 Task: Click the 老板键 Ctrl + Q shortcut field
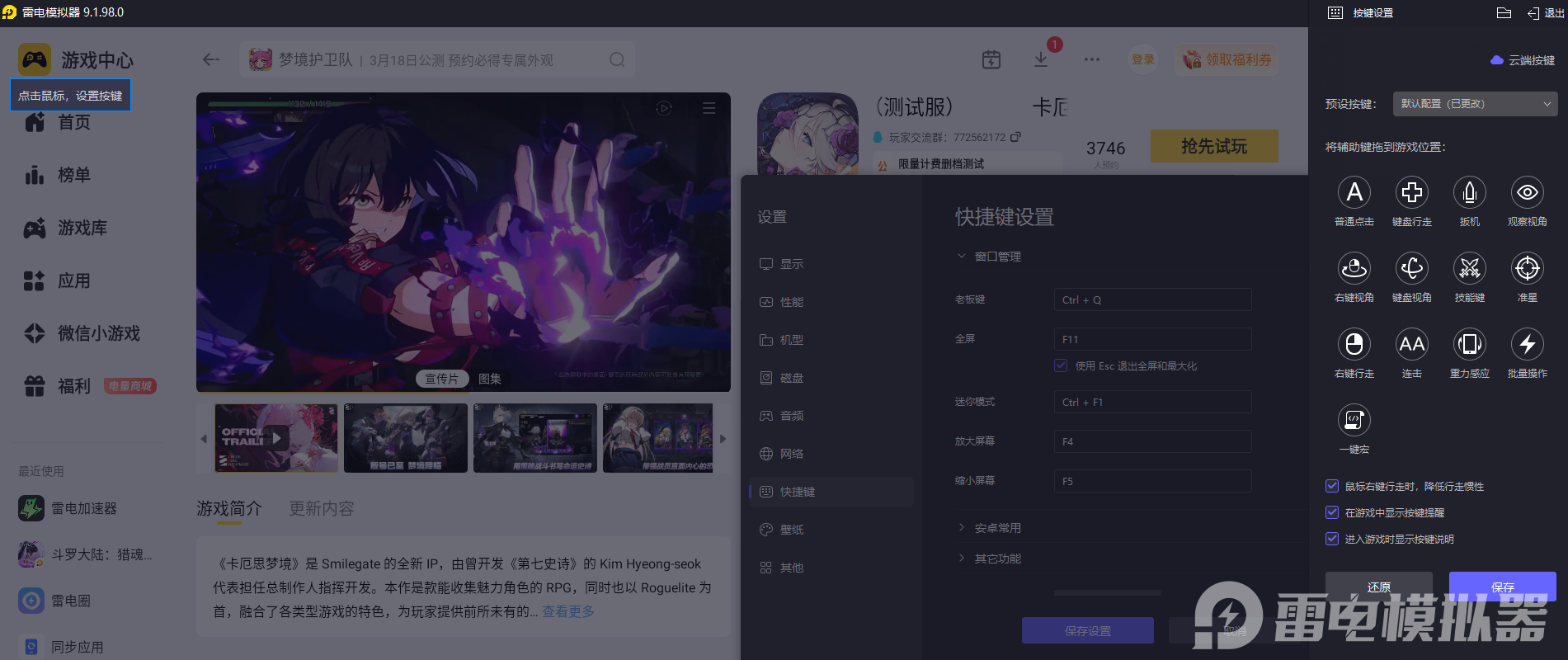click(x=1152, y=300)
